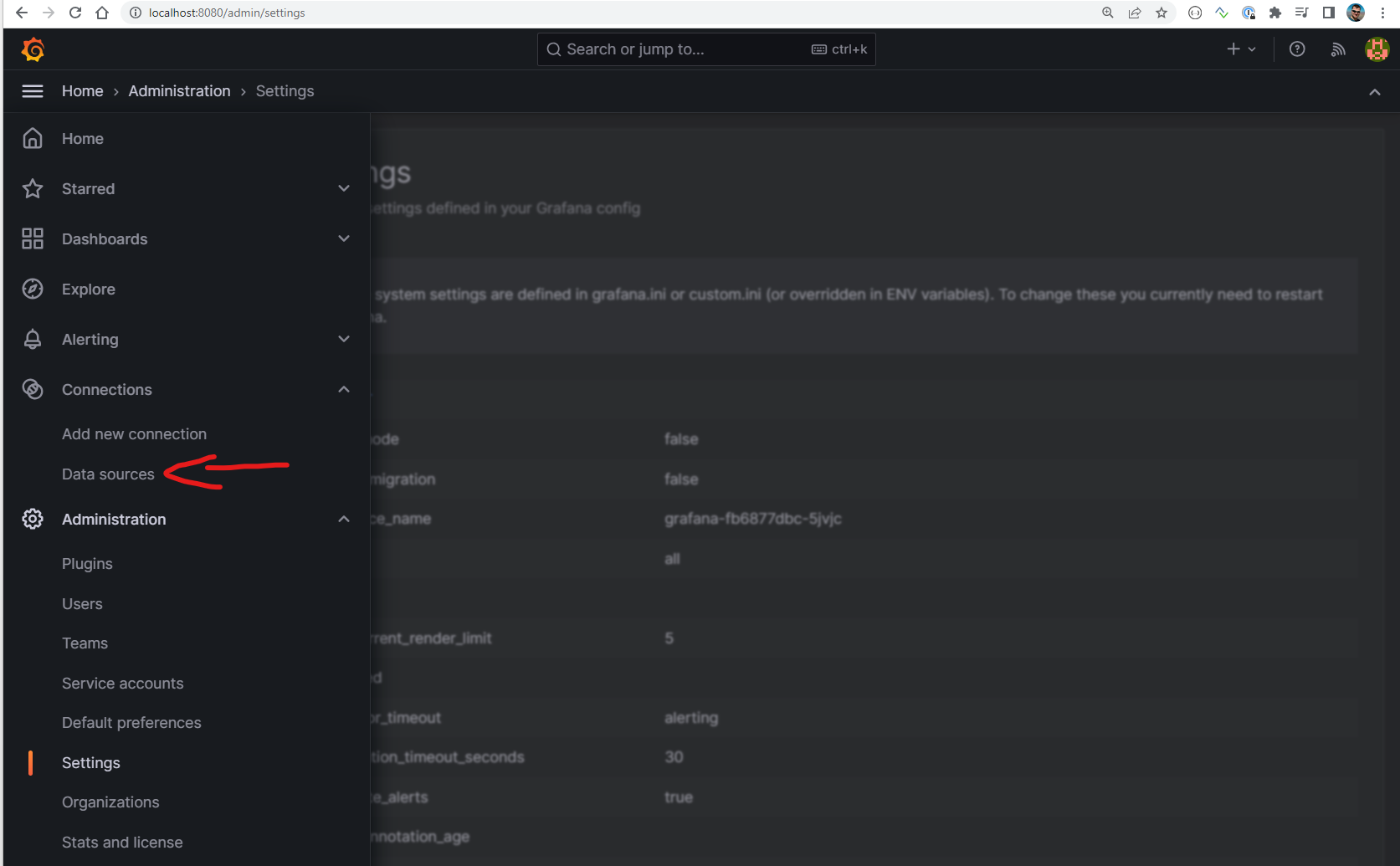Open the help question mark icon
This screenshot has width=1400, height=866.
point(1297,49)
